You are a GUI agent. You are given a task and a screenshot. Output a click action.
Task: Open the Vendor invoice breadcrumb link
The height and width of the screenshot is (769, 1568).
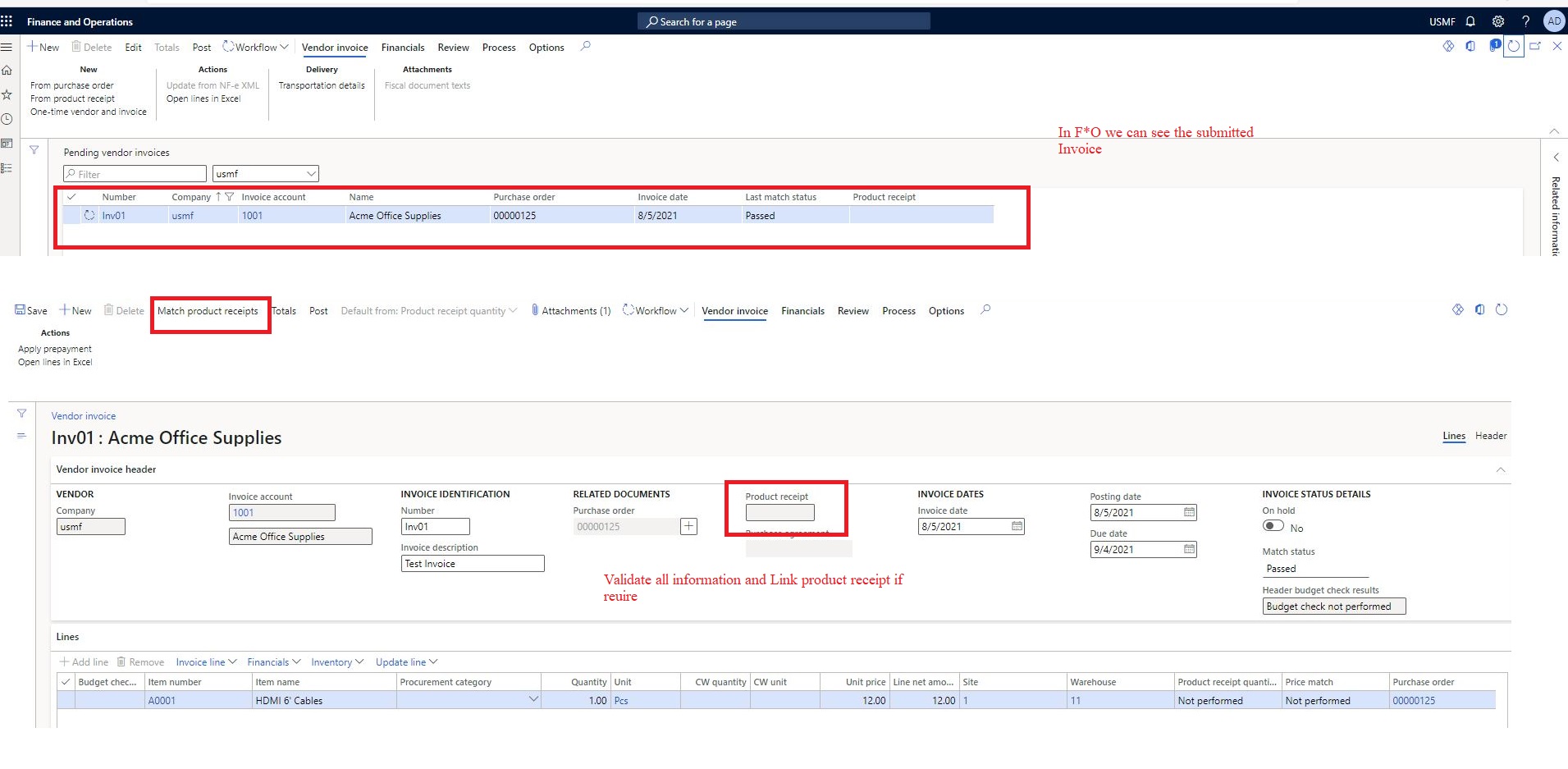click(x=84, y=416)
